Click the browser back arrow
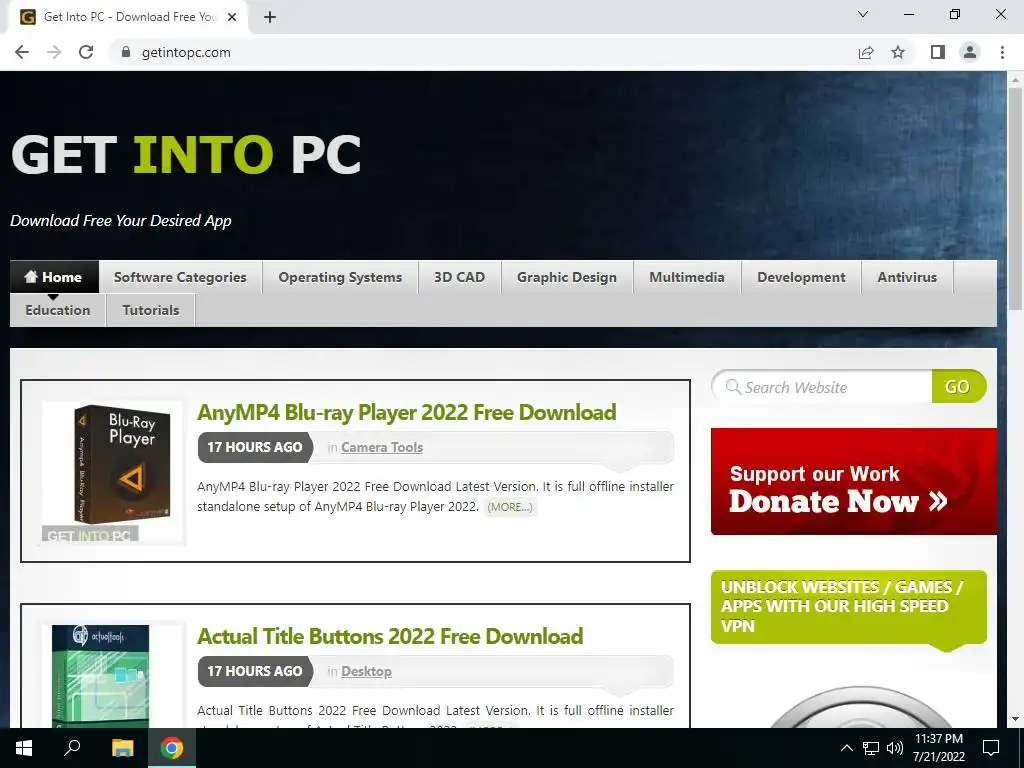The height and width of the screenshot is (768, 1024). pyautogui.click(x=22, y=52)
